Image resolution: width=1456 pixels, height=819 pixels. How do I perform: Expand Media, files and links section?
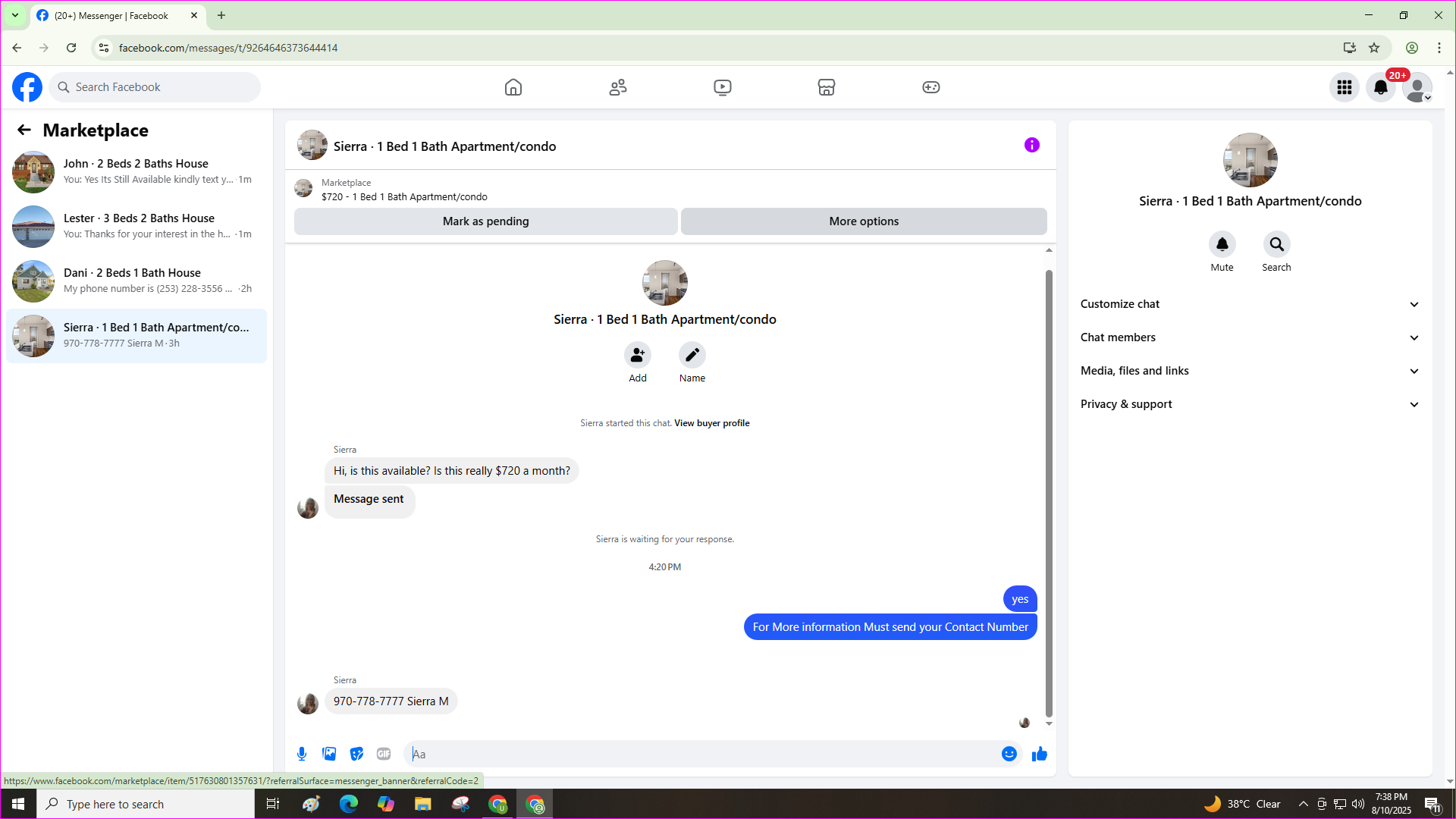1250,371
